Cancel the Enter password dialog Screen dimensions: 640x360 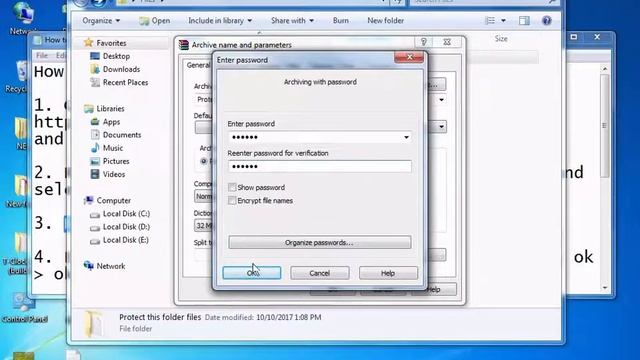[x=320, y=273]
